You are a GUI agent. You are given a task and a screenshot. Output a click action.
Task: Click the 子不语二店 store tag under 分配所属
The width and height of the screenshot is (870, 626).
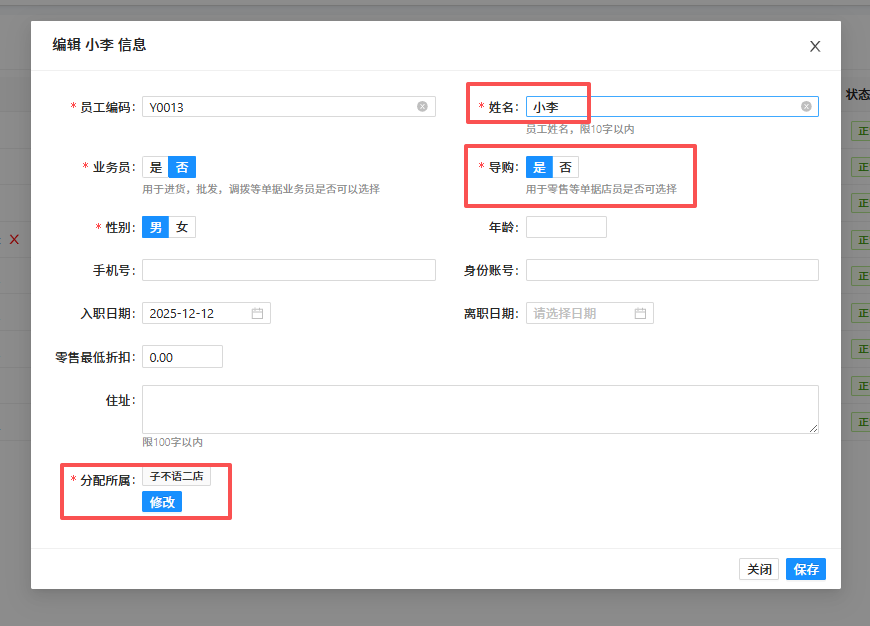tap(178, 476)
